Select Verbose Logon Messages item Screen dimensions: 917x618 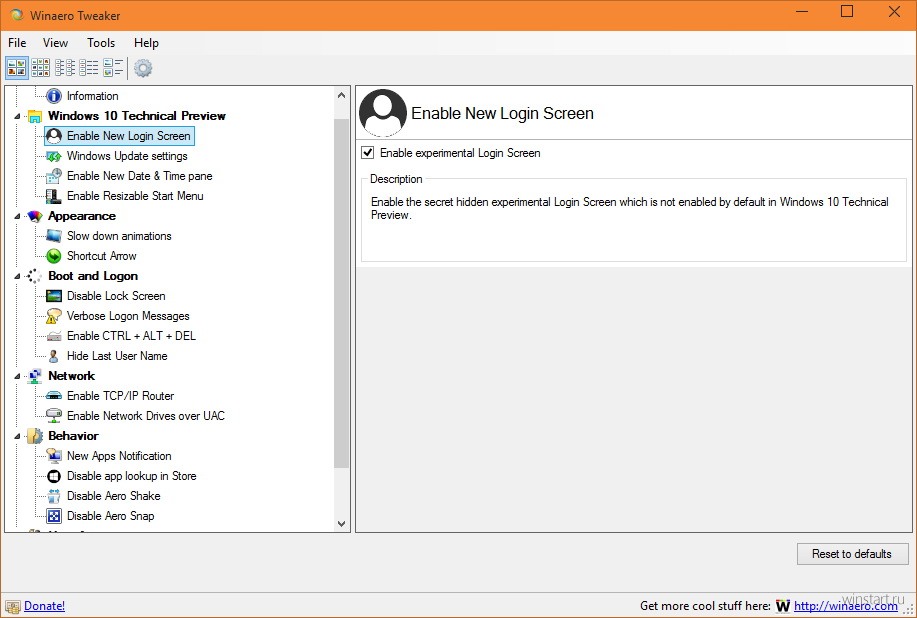(128, 316)
